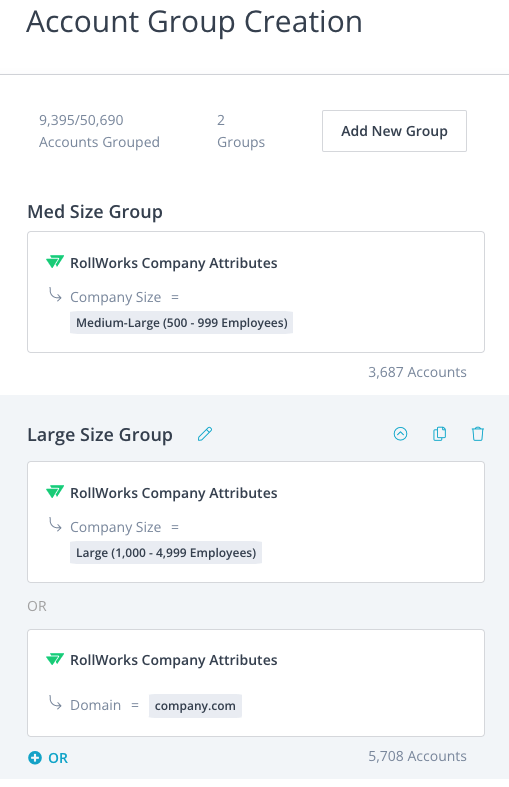The image size is (509, 787).
Task: Duplicate the Large Size Group with the copy icon
Action: (439, 434)
